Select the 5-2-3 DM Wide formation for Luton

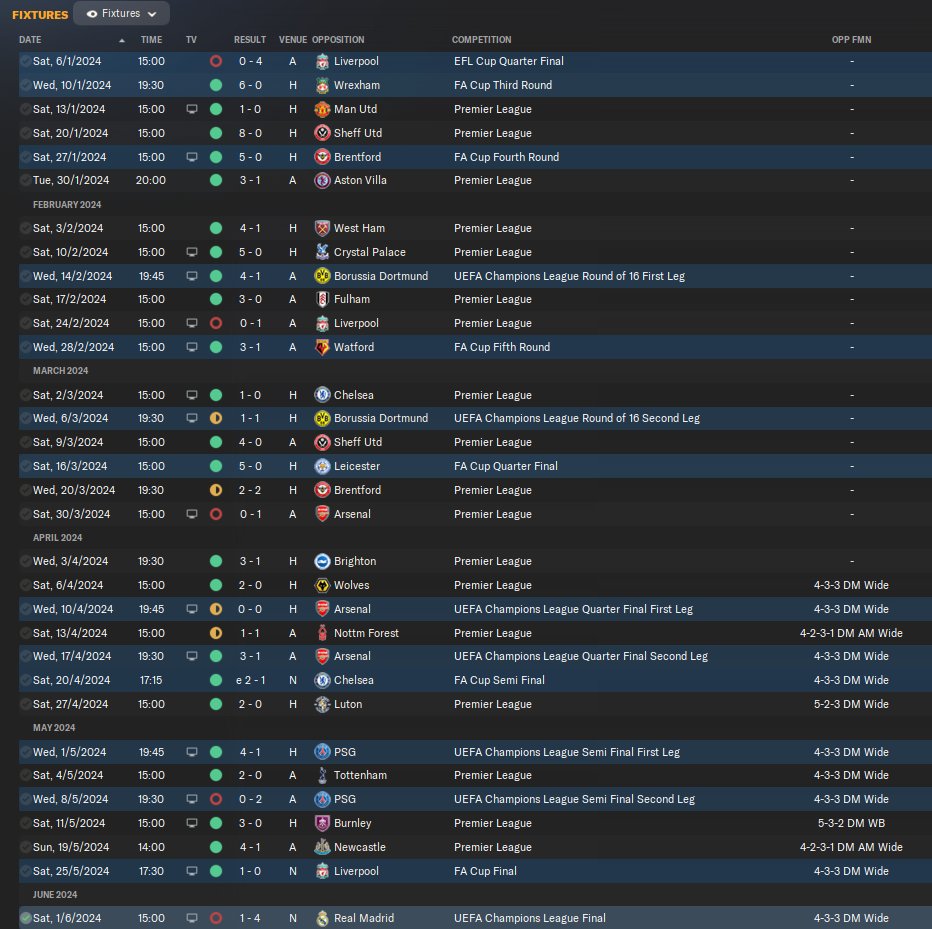click(x=851, y=704)
